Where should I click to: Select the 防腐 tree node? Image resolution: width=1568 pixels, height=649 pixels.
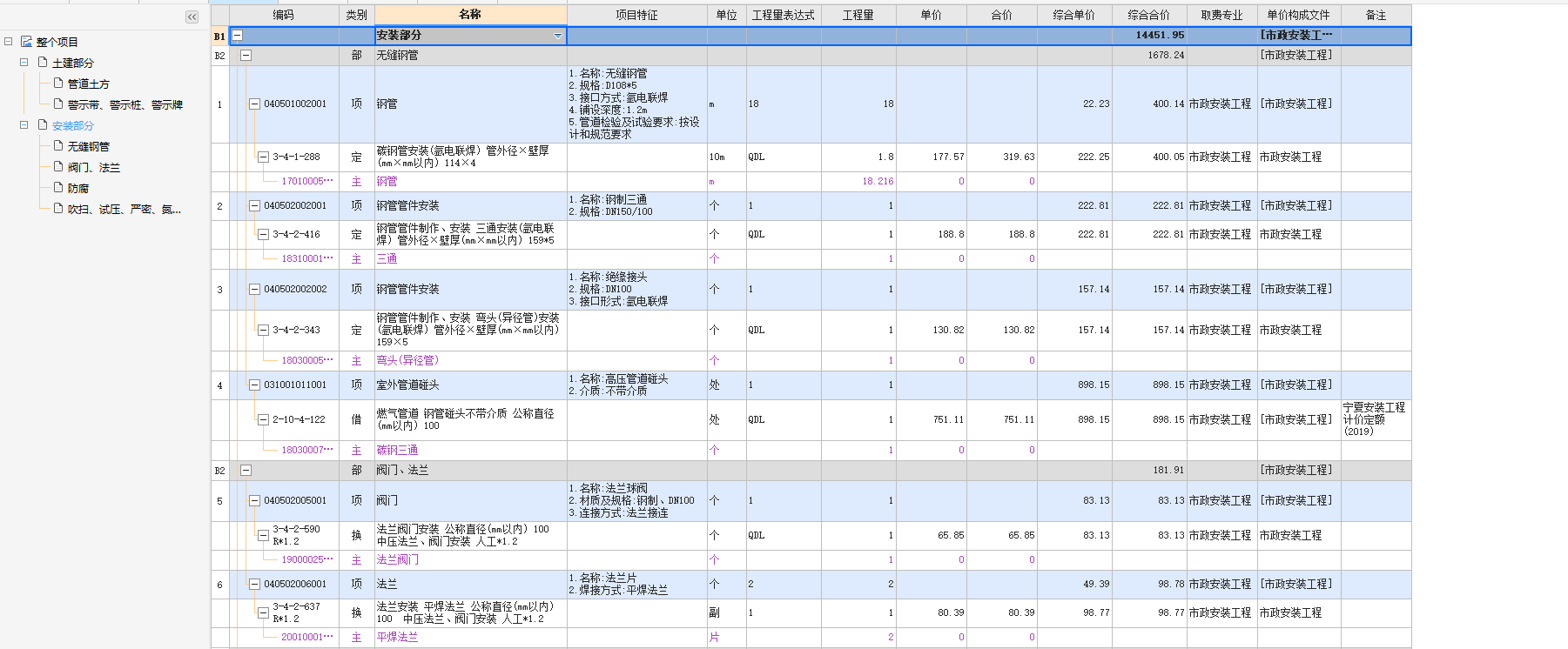[78, 188]
